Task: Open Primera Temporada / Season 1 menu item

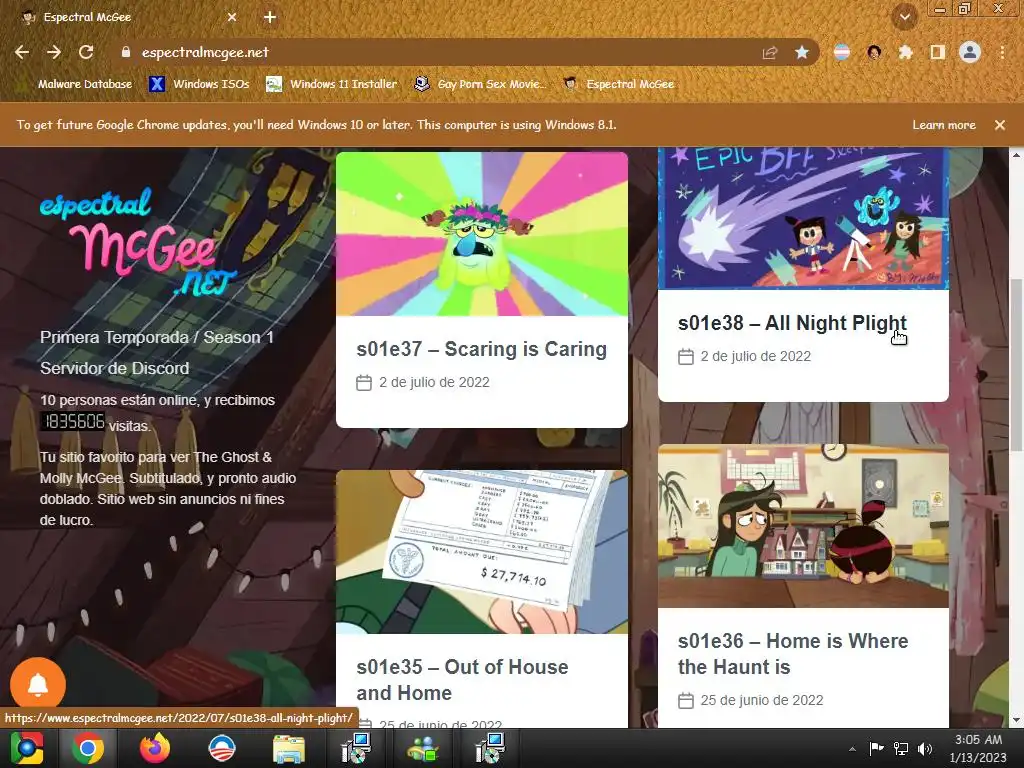Action: [157, 337]
